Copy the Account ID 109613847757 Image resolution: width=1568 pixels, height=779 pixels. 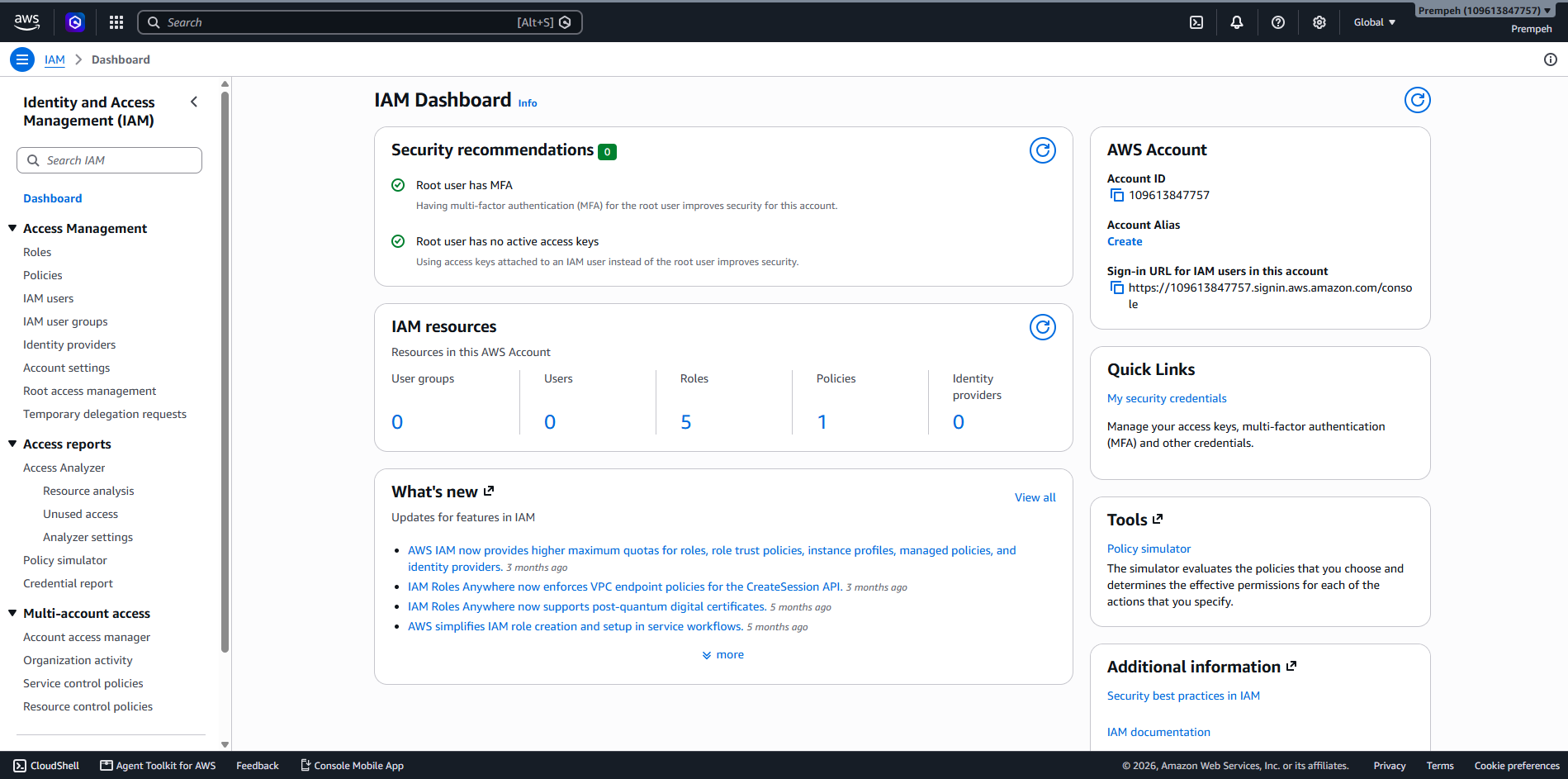[x=1116, y=195]
